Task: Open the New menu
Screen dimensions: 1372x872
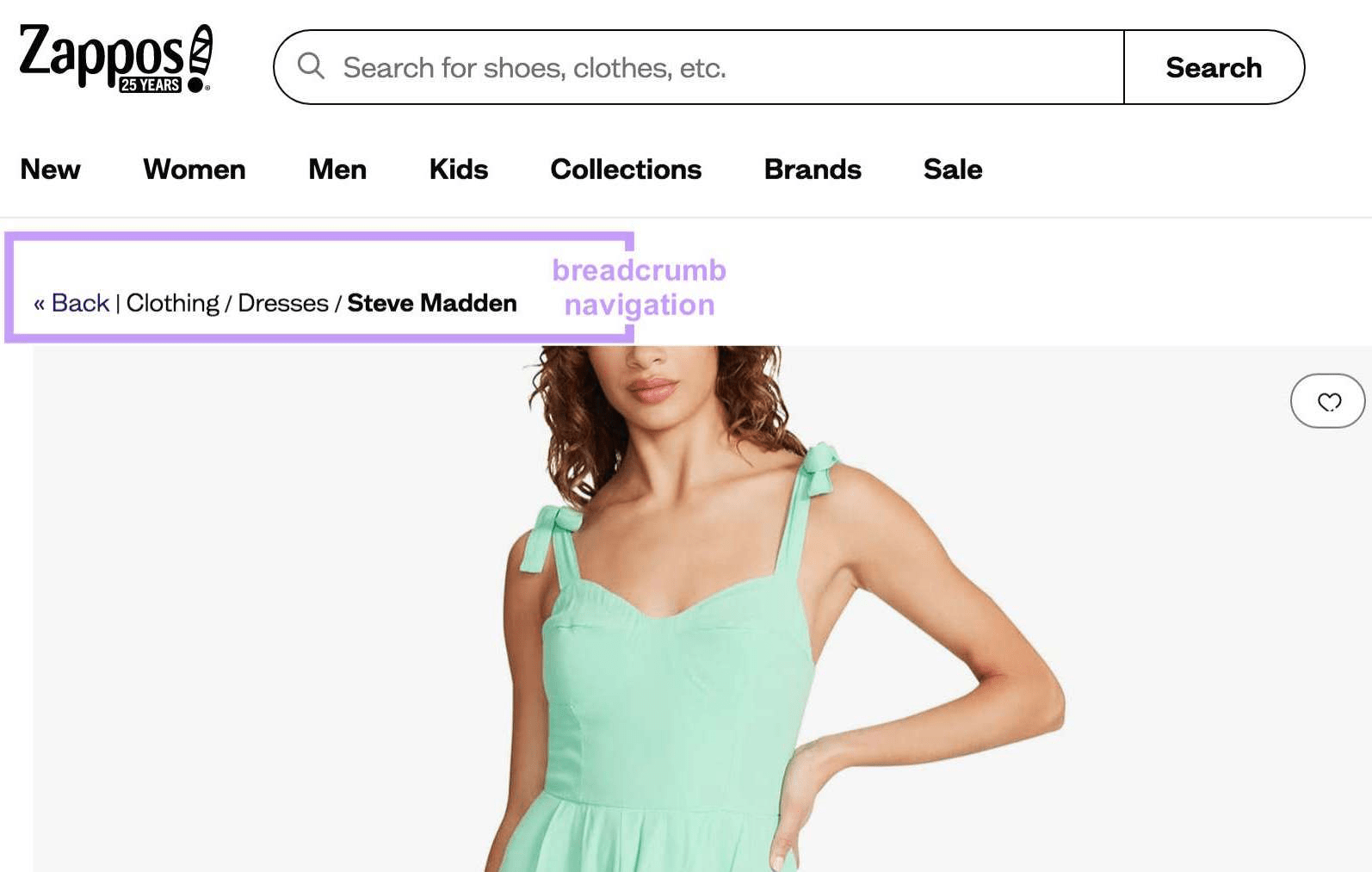Action: coord(51,170)
